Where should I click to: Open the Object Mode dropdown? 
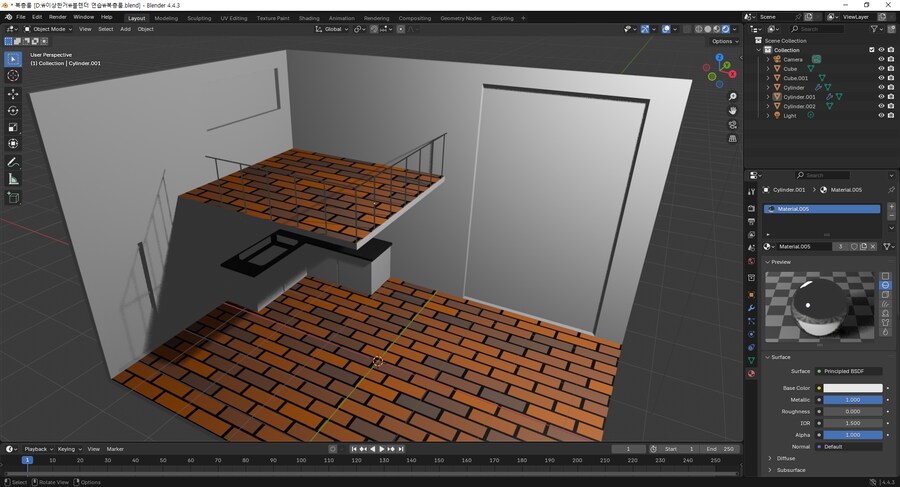point(50,29)
